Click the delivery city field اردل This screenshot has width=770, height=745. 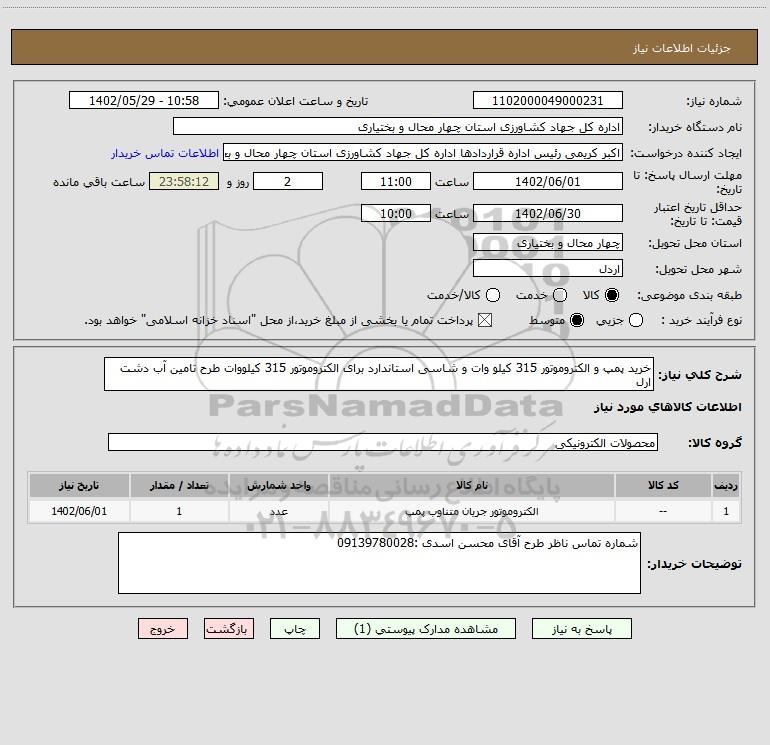click(548, 268)
